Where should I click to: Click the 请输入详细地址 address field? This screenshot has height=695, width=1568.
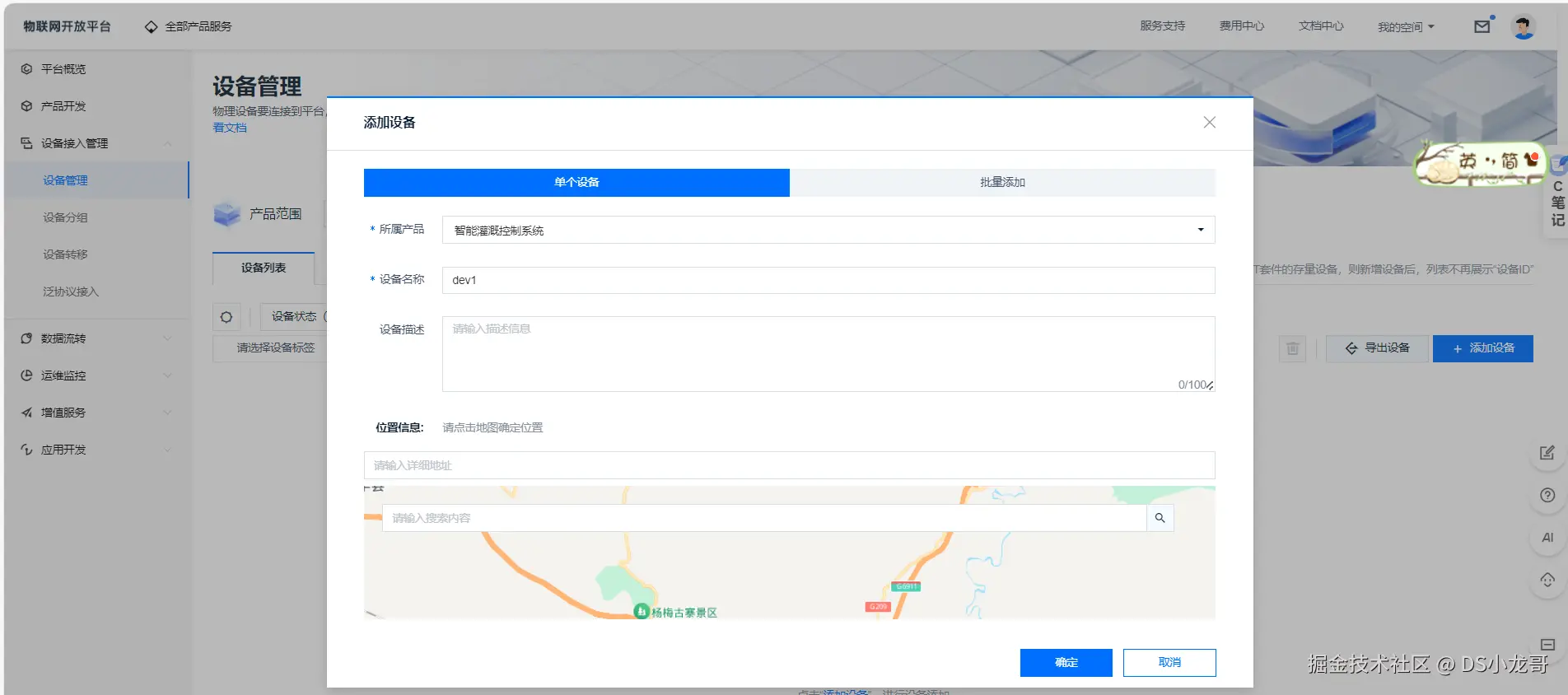(790, 465)
